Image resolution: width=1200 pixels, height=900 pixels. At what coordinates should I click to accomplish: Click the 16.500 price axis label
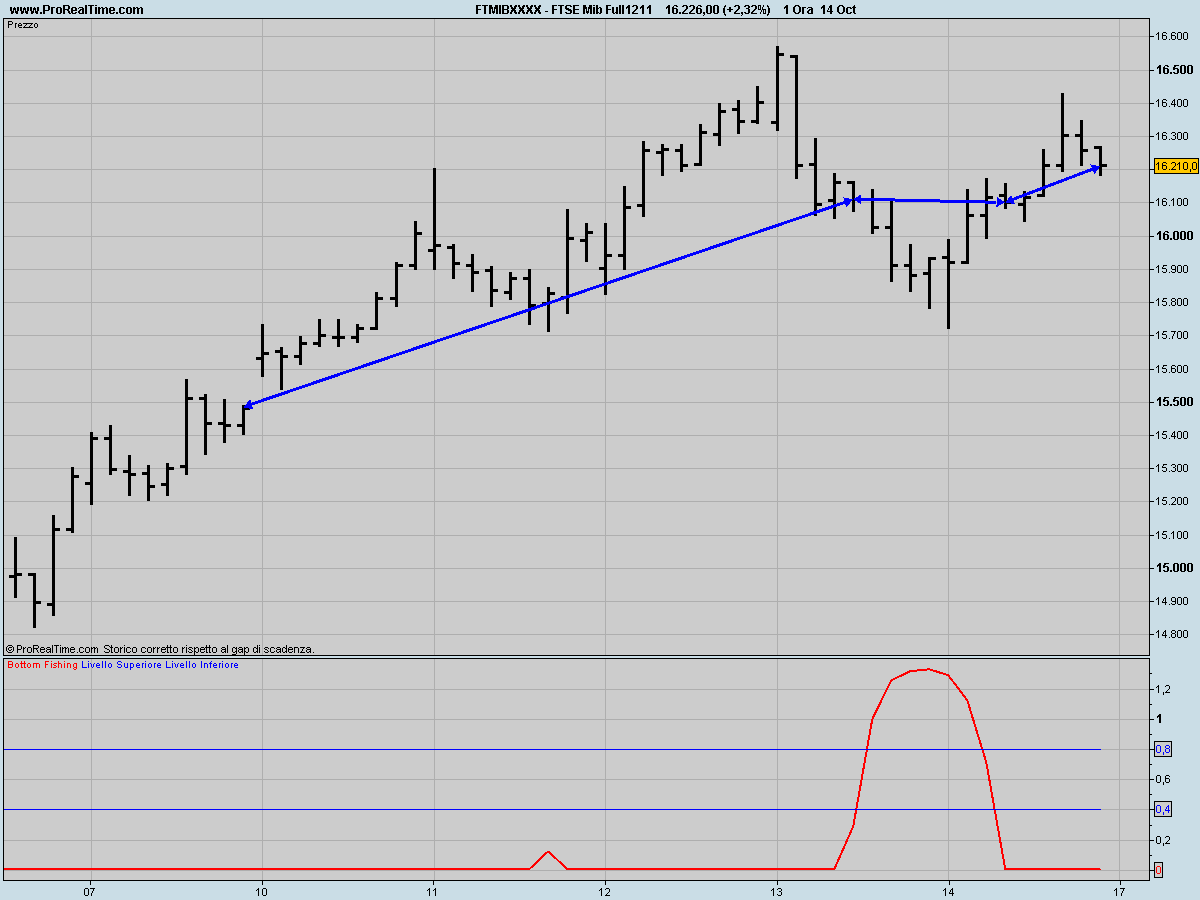point(1174,70)
